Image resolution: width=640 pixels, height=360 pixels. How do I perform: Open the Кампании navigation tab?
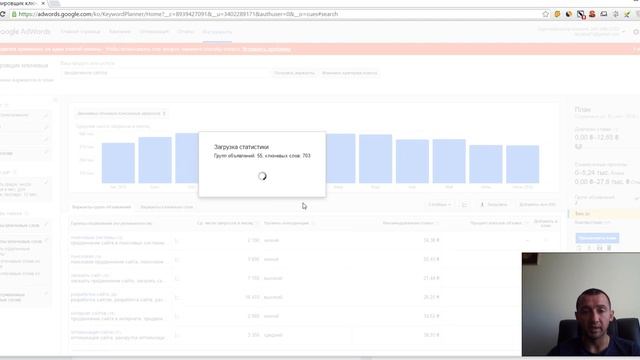pos(120,31)
